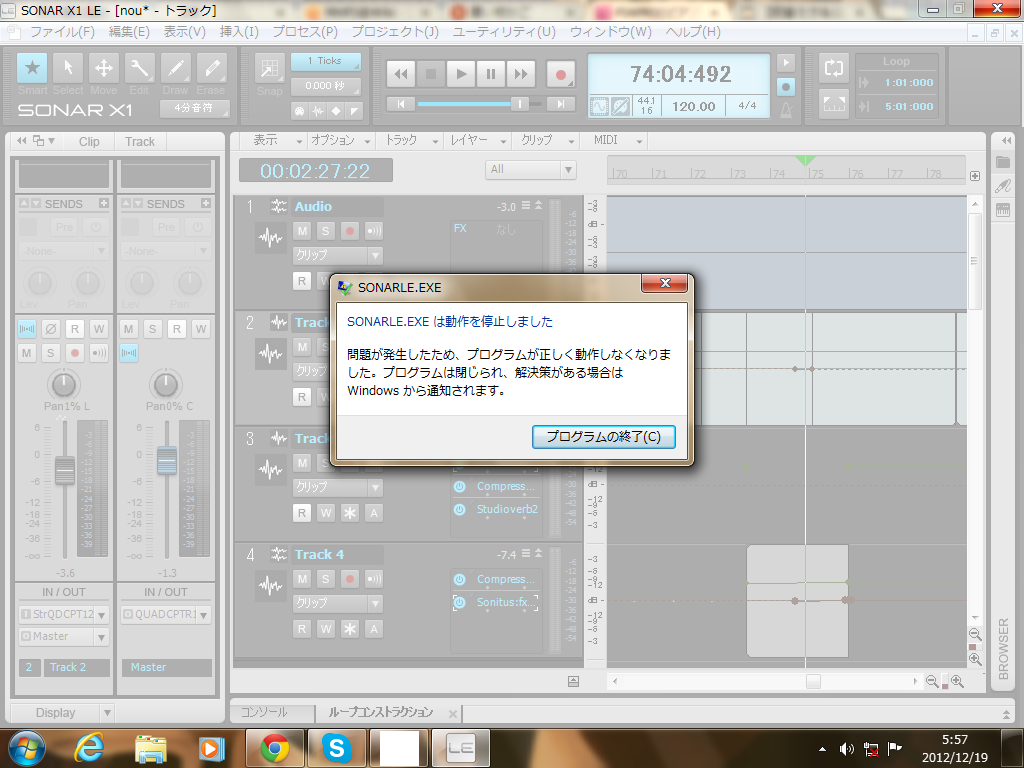Click the inspector Pan 1% L knob

pyautogui.click(x=63, y=385)
